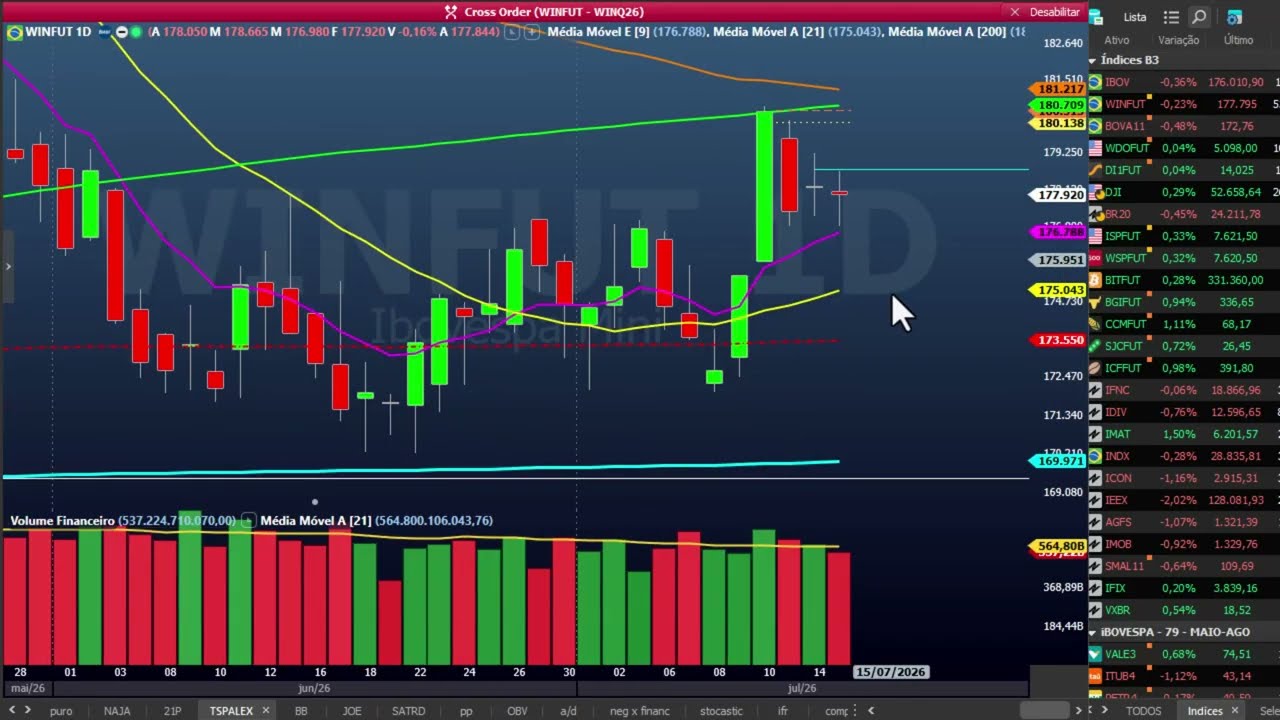1280x720 pixels.
Task: Click the Cross Order tools icon in title bar
Action: 451,12
